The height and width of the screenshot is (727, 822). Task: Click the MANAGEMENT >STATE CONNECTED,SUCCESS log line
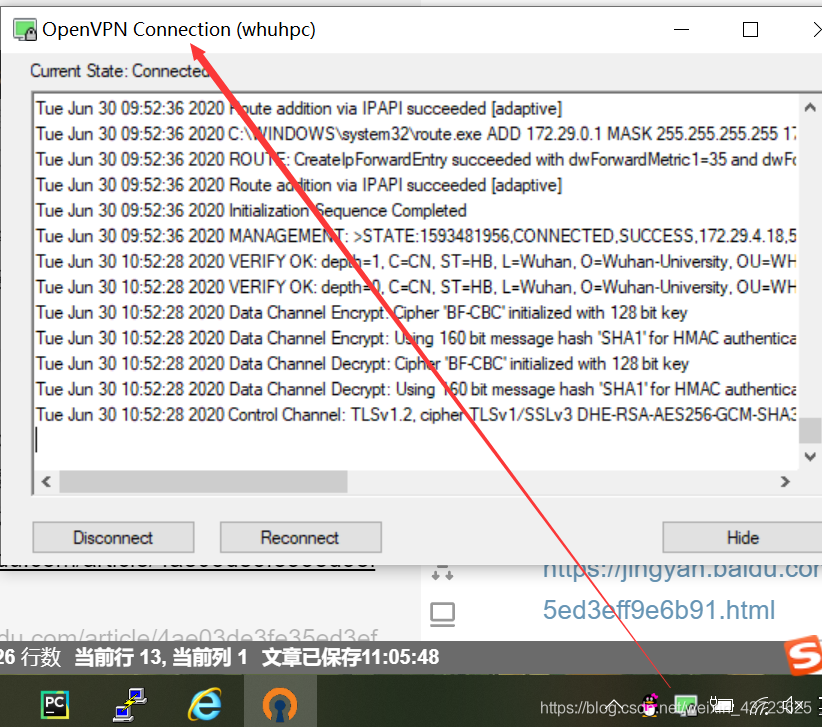pos(415,236)
